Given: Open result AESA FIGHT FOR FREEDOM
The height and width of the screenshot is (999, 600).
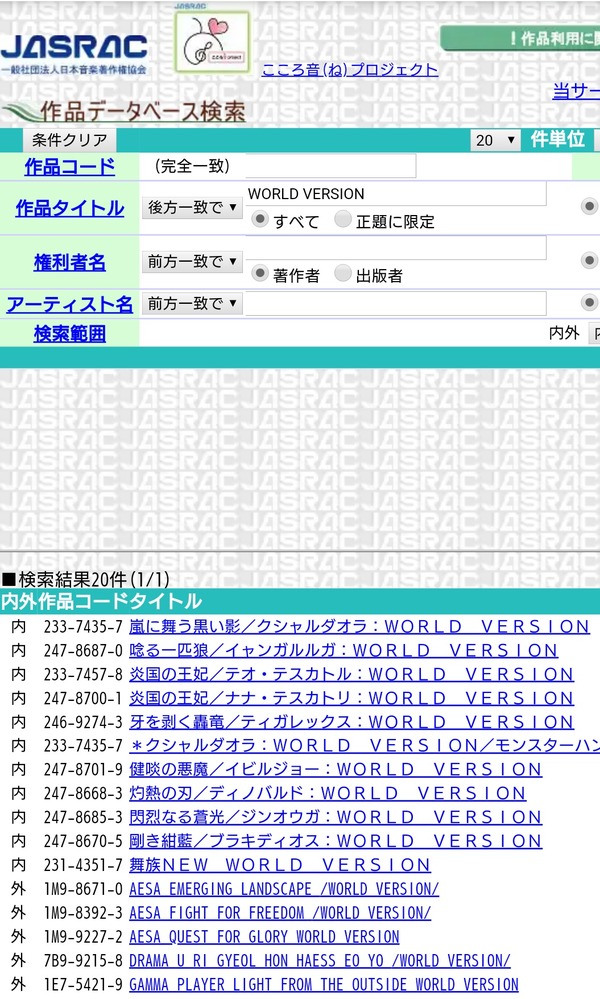Looking at the screenshot, I should tap(280, 912).
